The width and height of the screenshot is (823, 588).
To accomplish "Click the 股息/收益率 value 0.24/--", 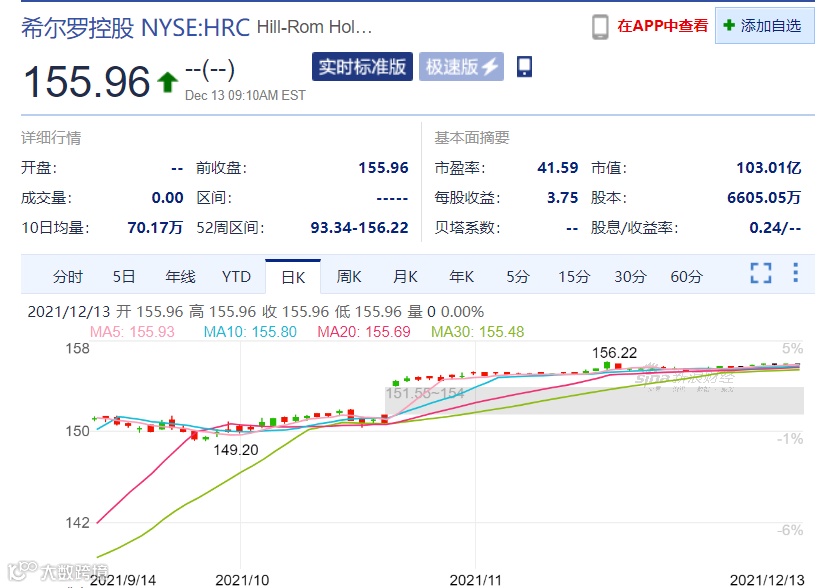I will click(775, 228).
